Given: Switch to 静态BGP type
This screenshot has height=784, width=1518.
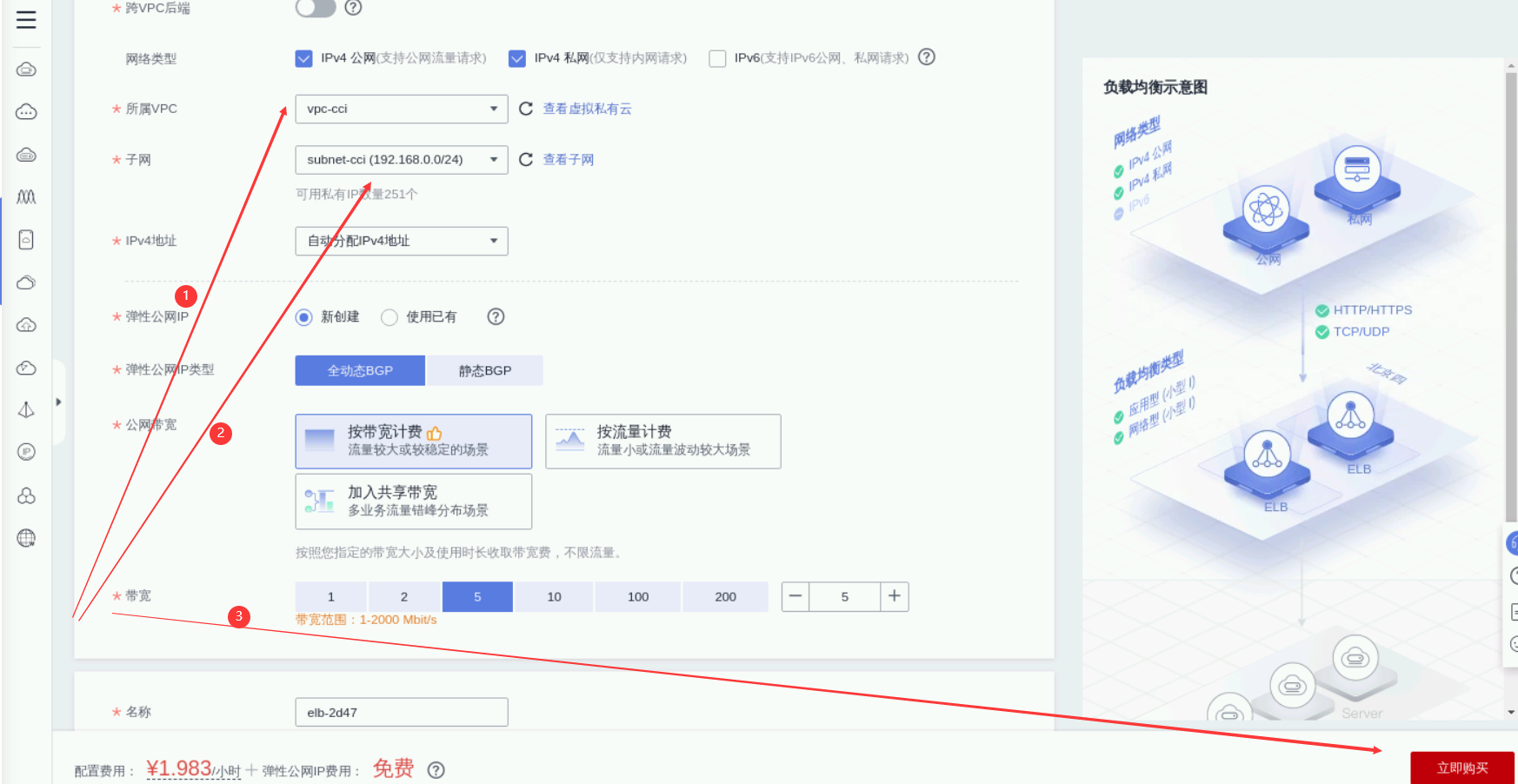Looking at the screenshot, I should (x=485, y=370).
